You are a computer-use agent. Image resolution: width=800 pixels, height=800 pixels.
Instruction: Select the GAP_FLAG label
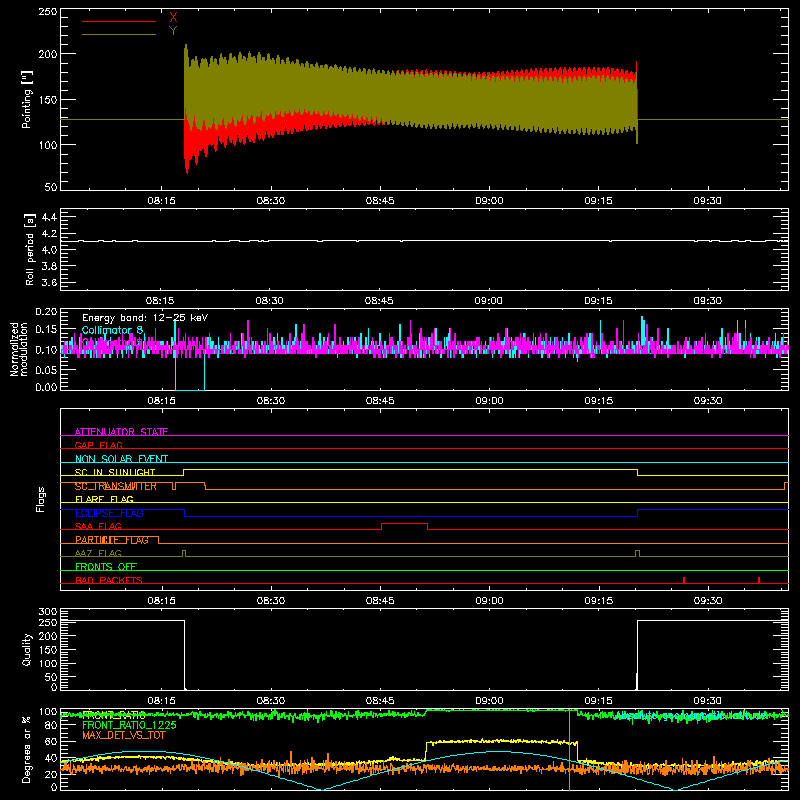[98, 445]
